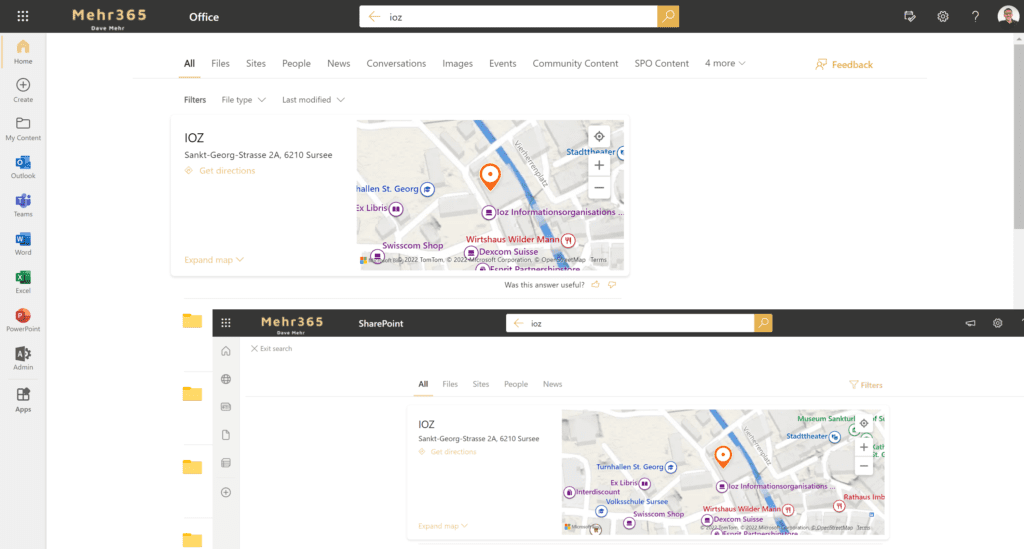Open SharePoint app launcher waffle

coord(226,322)
